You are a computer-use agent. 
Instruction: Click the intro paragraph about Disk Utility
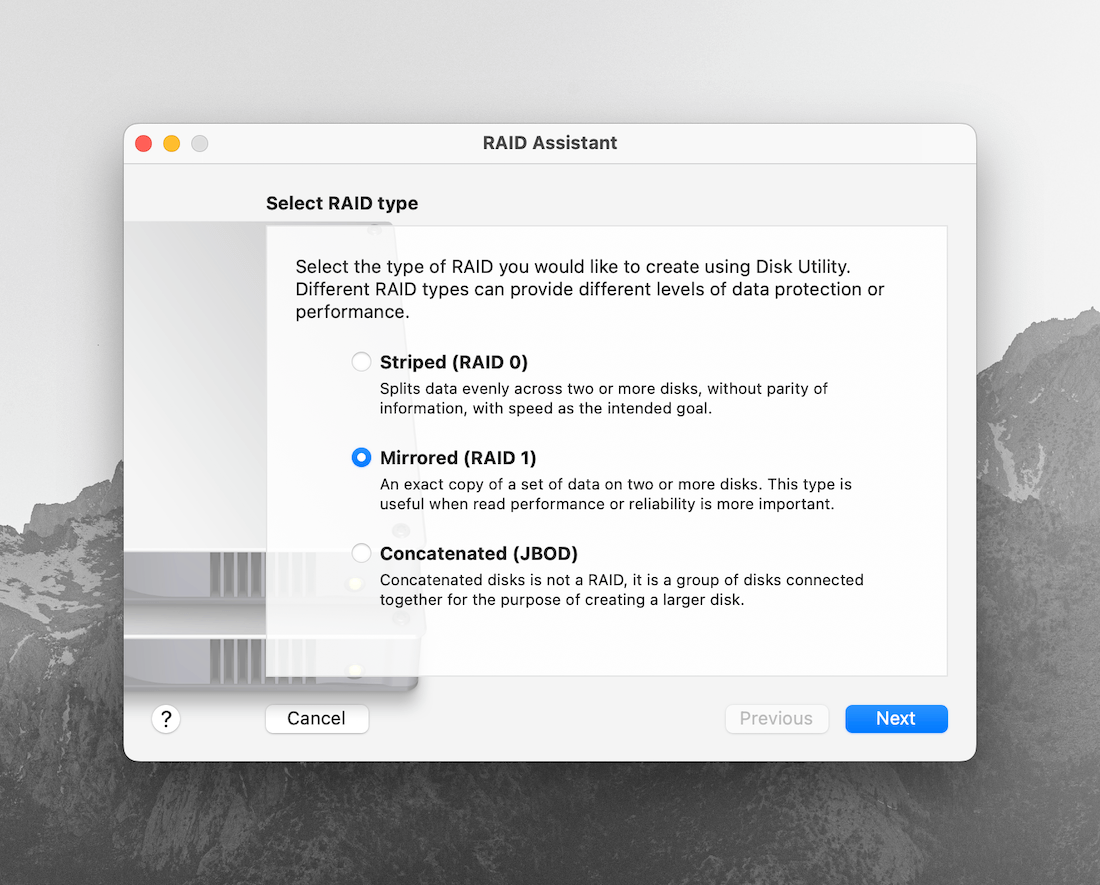(x=590, y=289)
